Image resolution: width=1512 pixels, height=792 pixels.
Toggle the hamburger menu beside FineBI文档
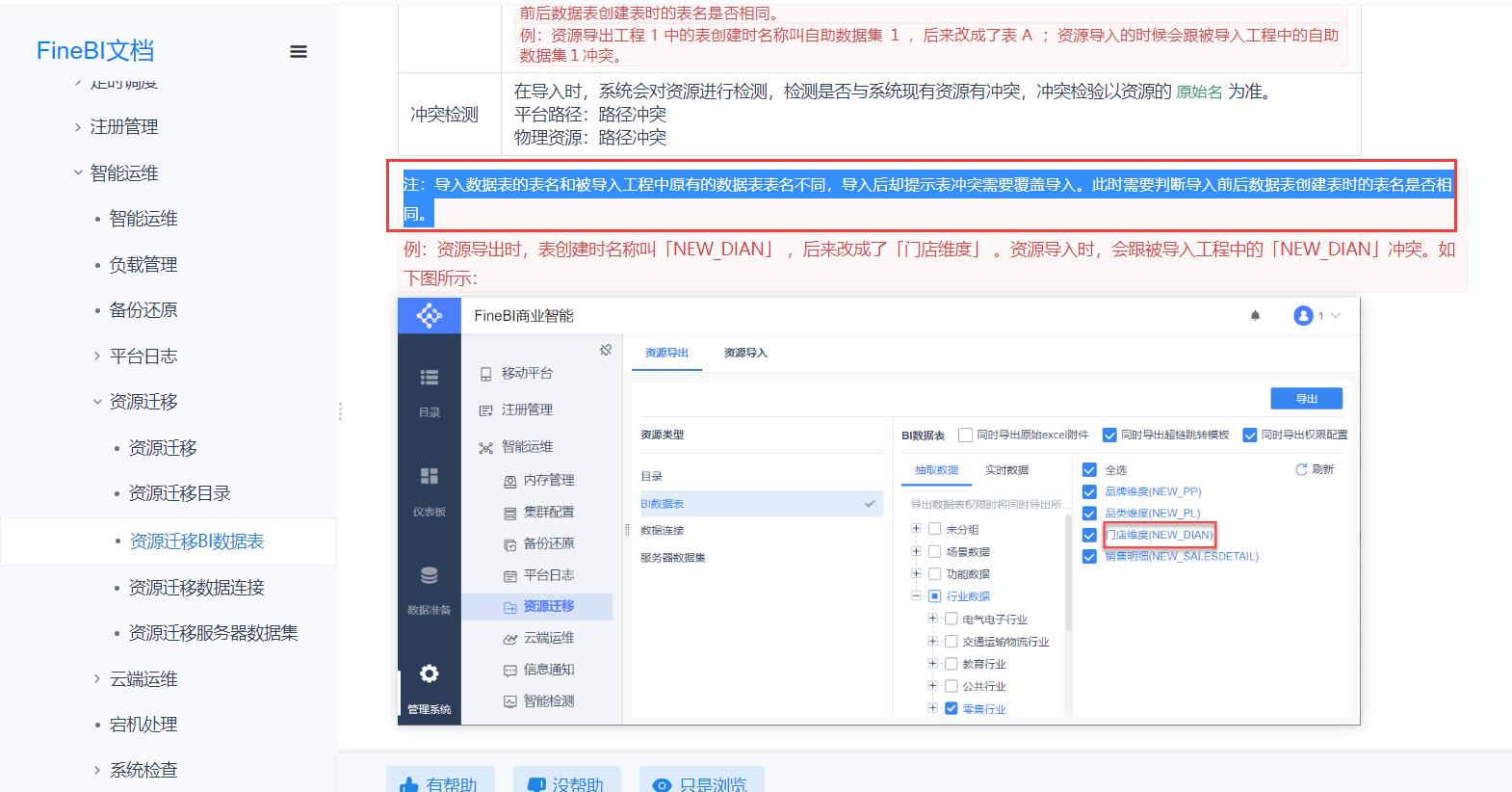coord(299,52)
